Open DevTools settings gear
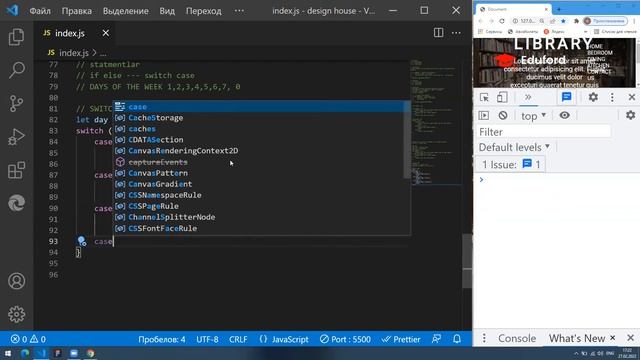Screen dimensions: 640x360 (593, 97)
